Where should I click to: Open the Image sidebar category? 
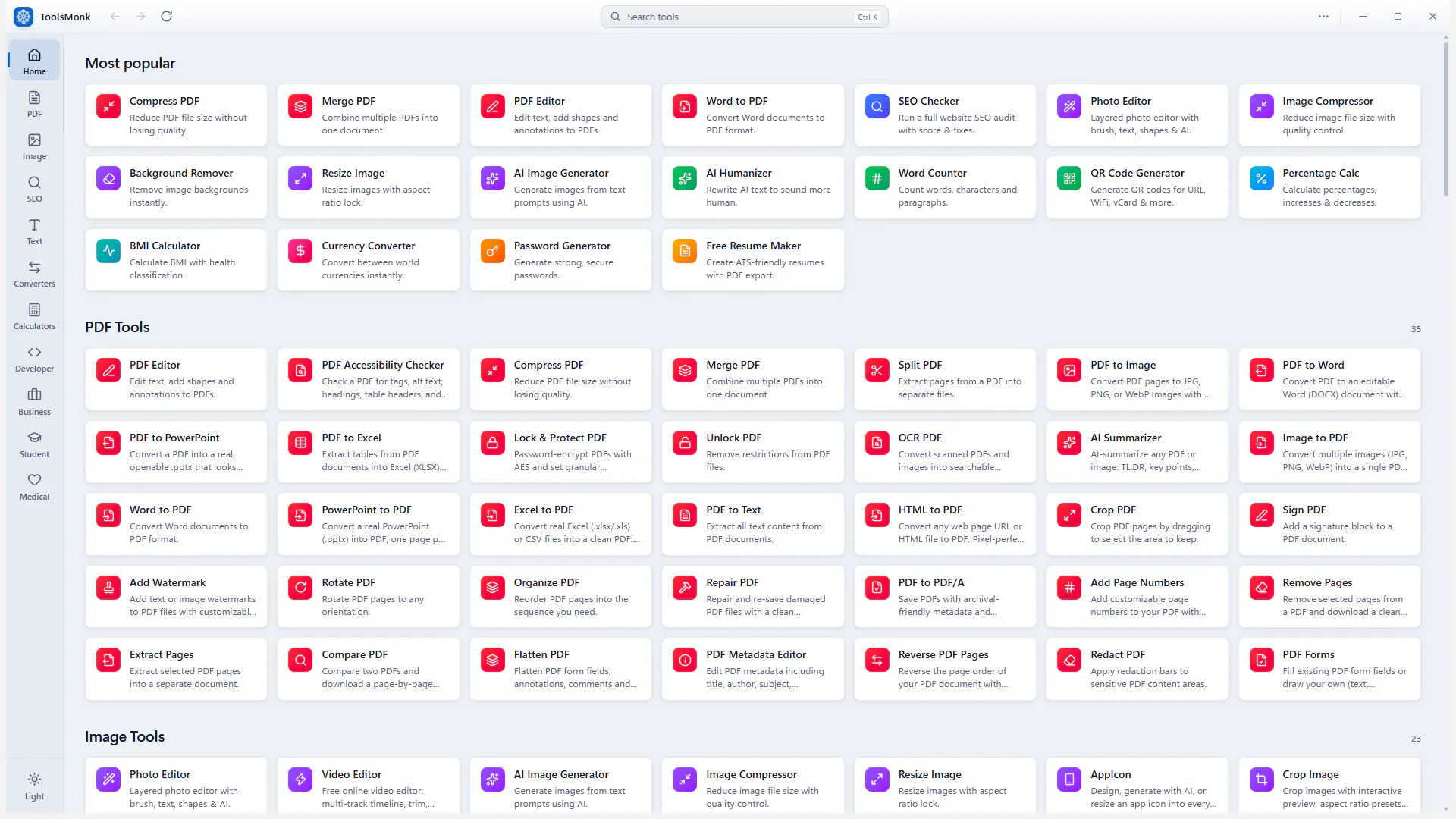tap(34, 146)
